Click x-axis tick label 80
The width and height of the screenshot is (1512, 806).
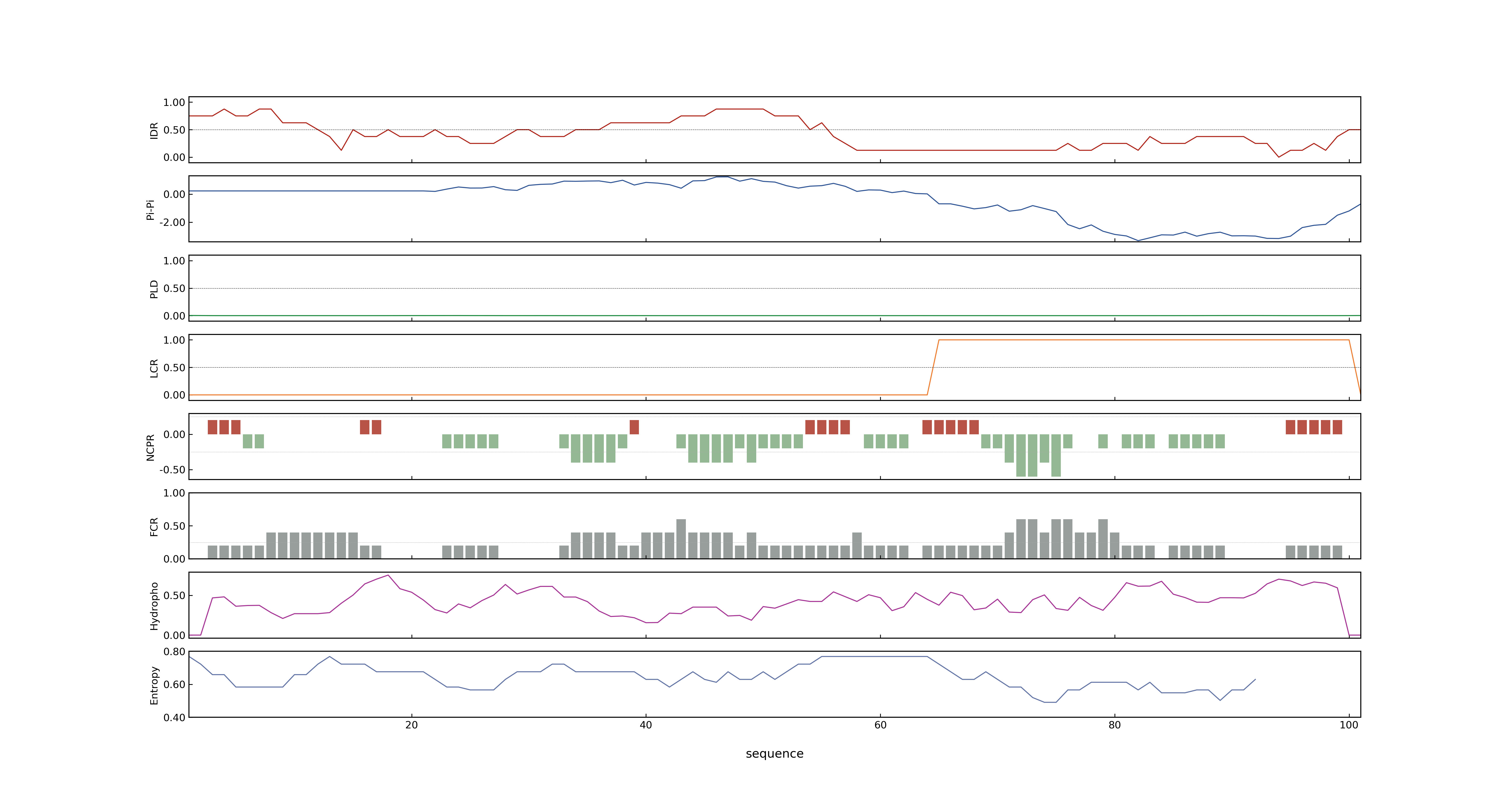(1114, 725)
